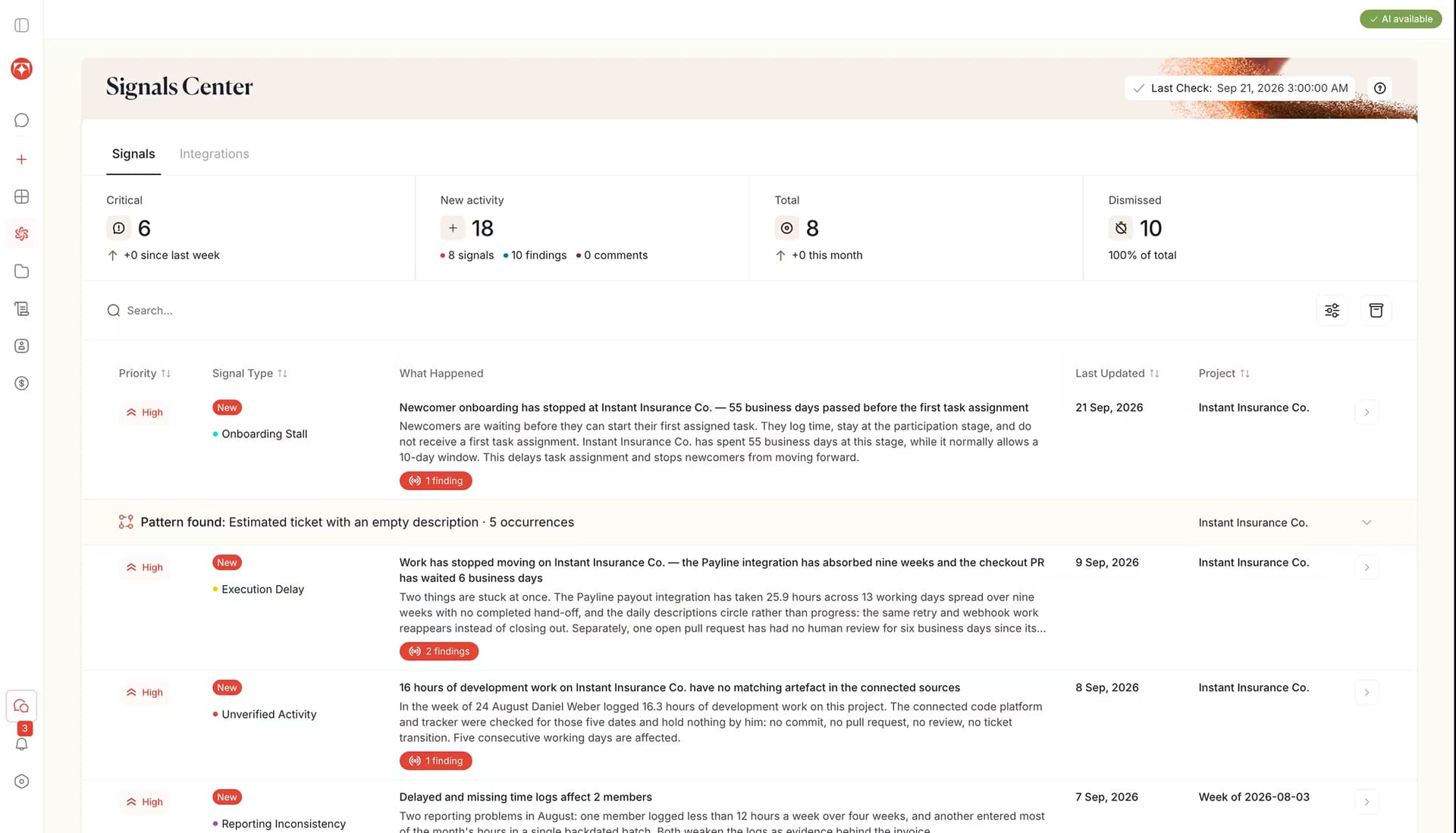Open the document list sidebar icon
The width and height of the screenshot is (1456, 833).
(21, 308)
